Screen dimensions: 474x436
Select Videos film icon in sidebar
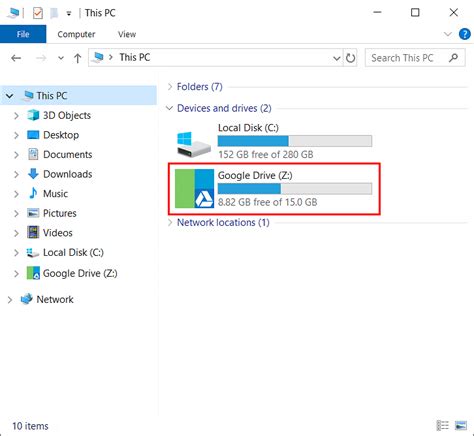(x=33, y=232)
